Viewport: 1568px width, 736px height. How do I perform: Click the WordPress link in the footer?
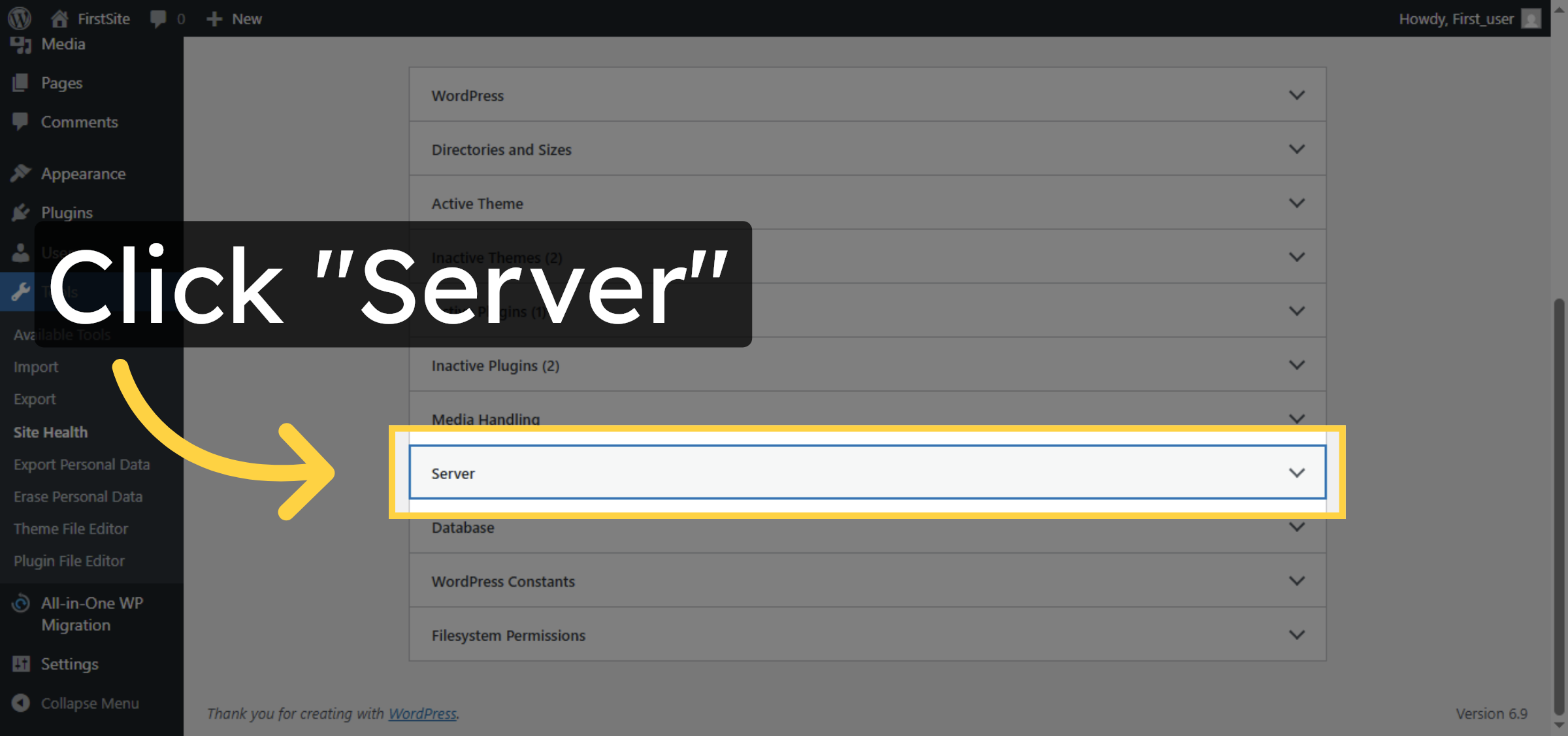(x=421, y=714)
